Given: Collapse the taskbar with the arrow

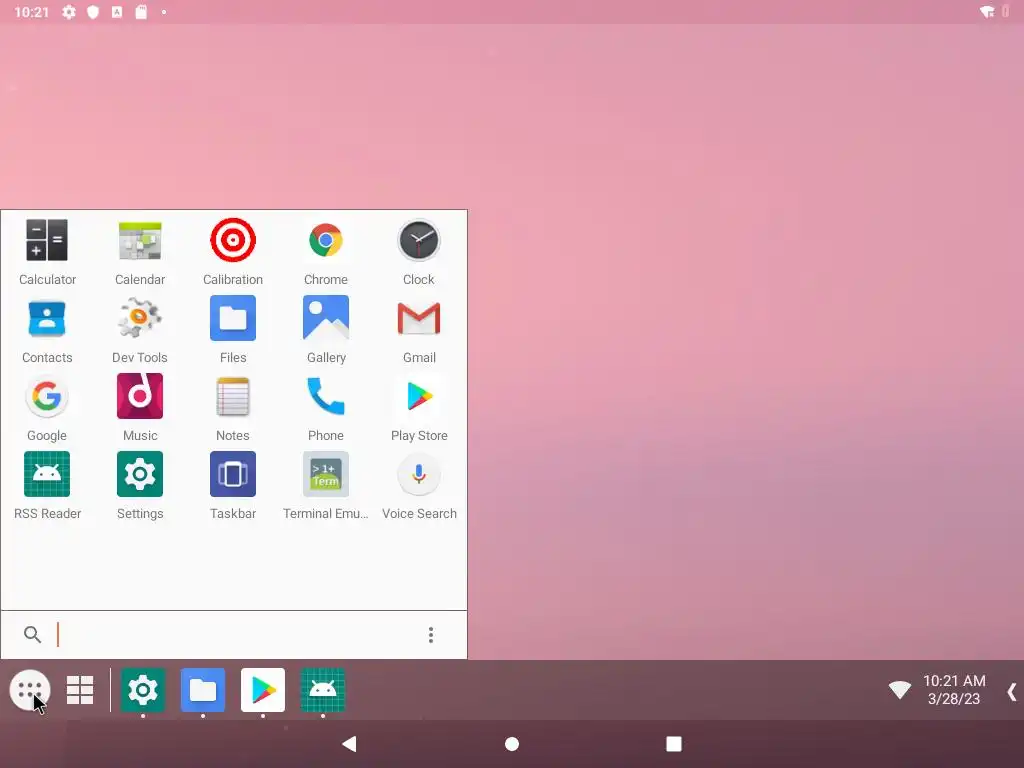Looking at the screenshot, I should [1012, 692].
